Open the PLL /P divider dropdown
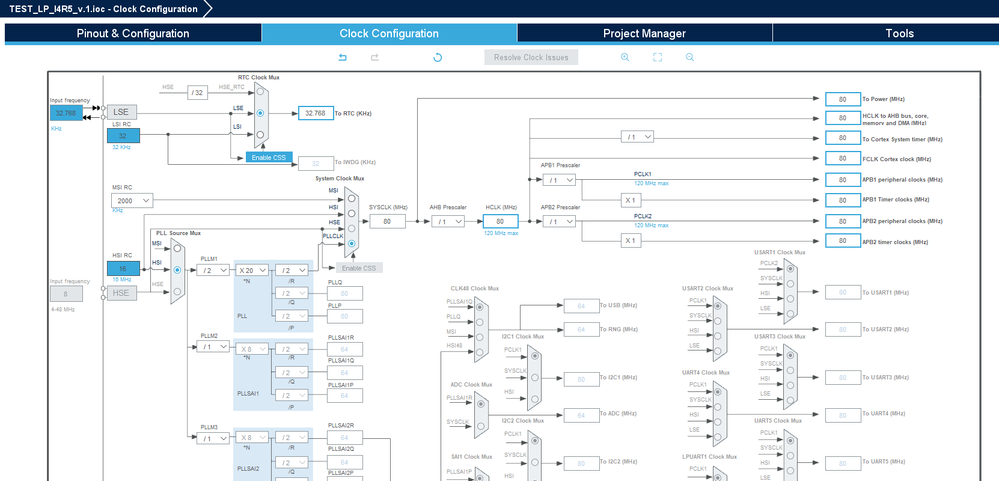This screenshot has width=999, height=481. [292, 315]
